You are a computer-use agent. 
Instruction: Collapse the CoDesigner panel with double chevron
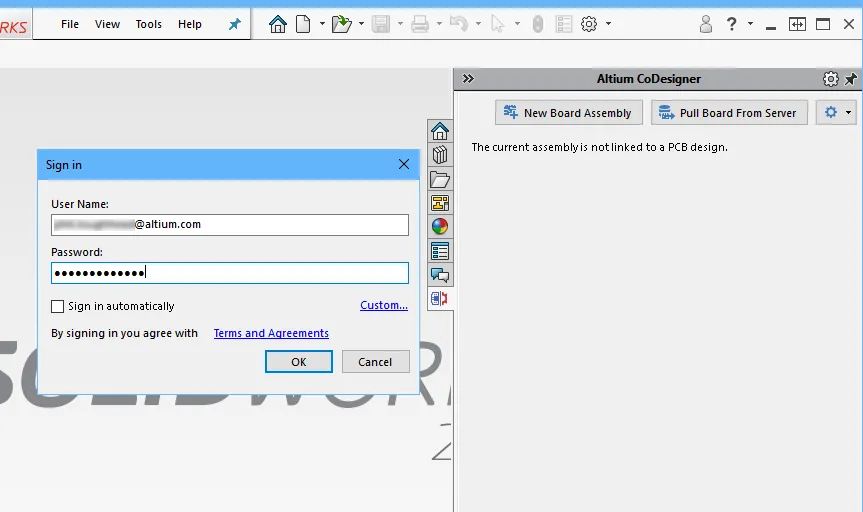pyautogui.click(x=468, y=79)
